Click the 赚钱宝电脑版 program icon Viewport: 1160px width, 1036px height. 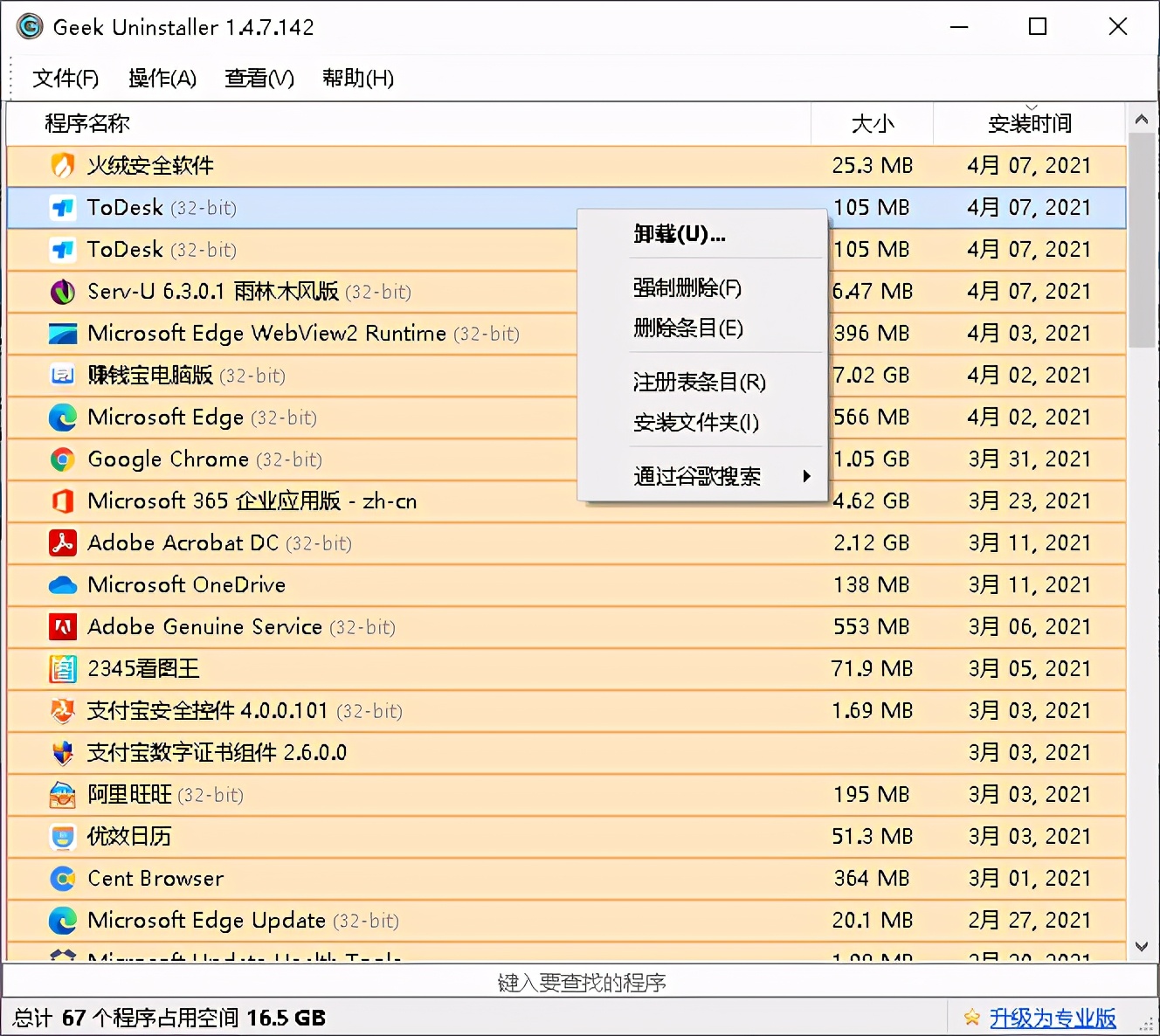[62, 375]
